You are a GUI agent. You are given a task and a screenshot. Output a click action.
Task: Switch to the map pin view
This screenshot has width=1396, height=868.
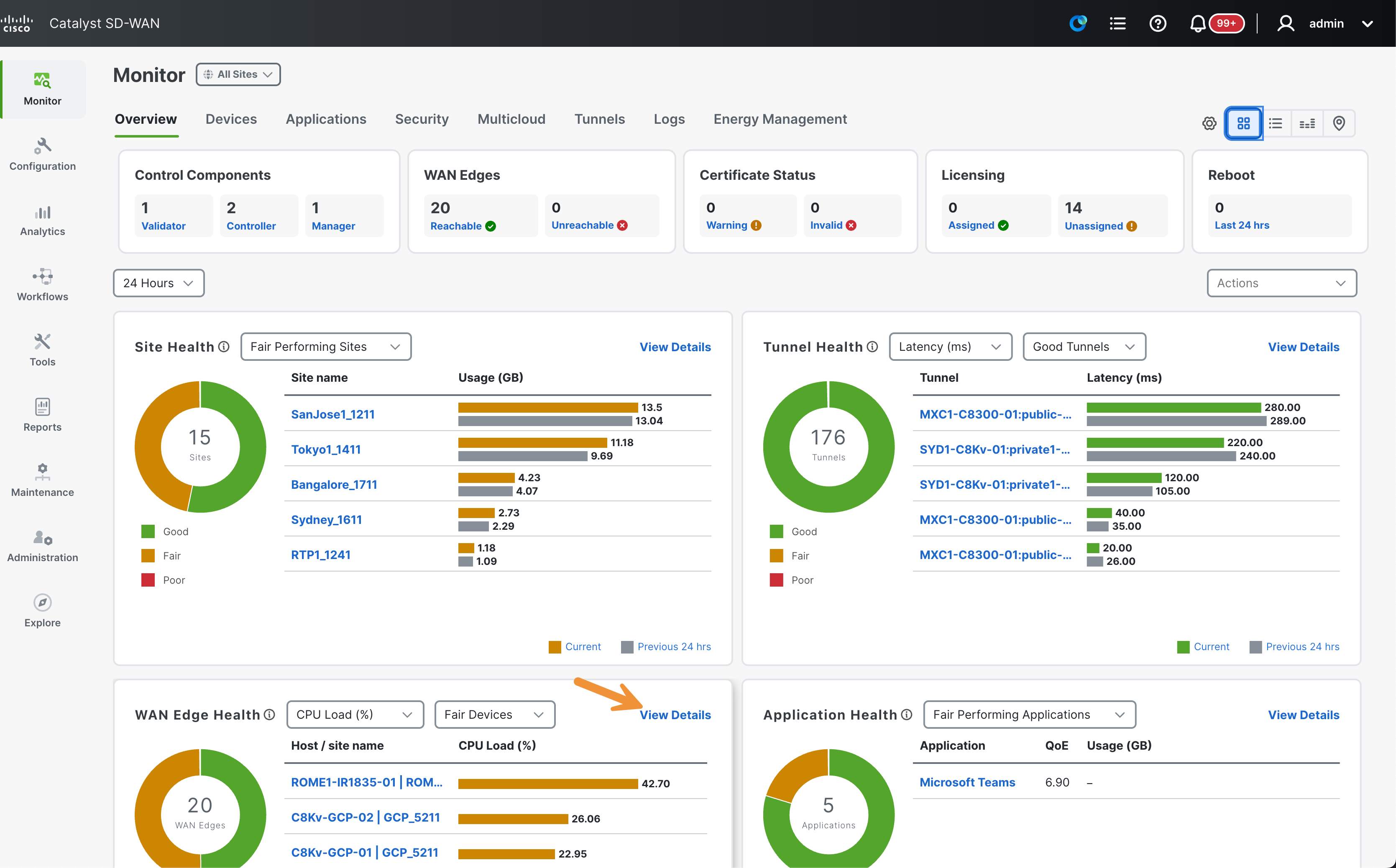click(1339, 123)
